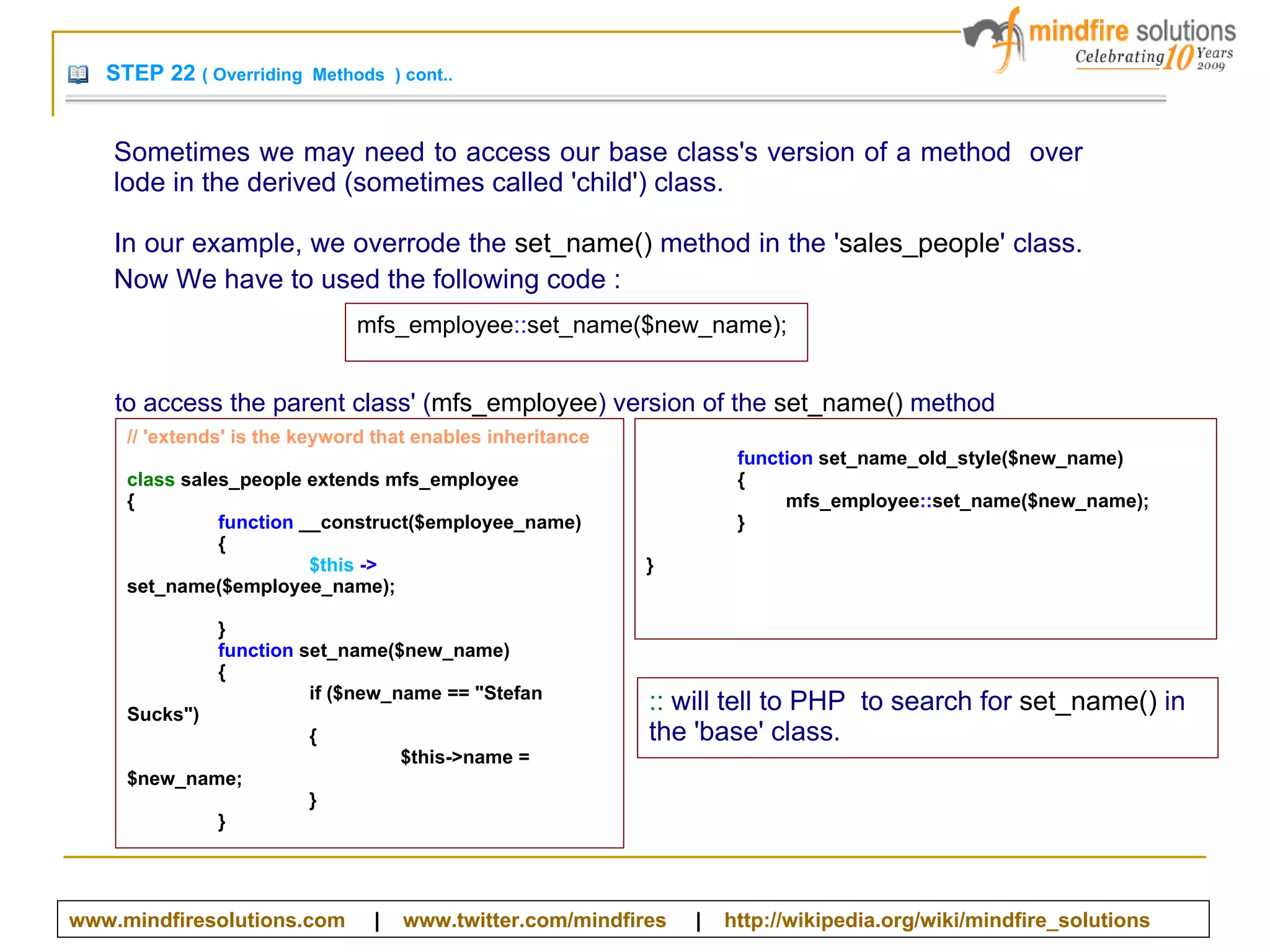Click 'Sucks")' code text
The image size is (1270, 952).
point(163,714)
